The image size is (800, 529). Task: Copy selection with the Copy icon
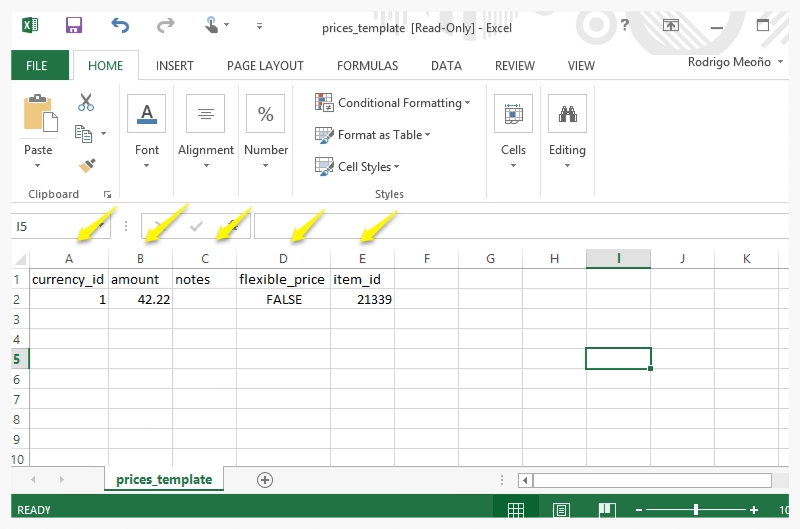[83, 134]
